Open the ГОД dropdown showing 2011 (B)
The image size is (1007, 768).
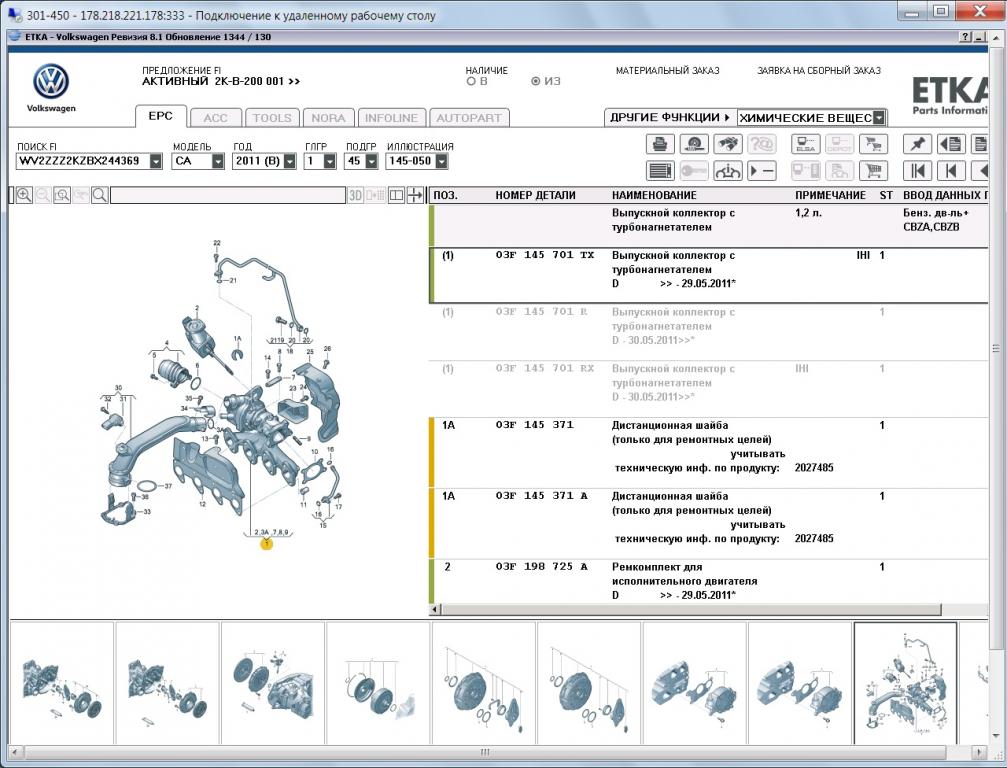[290, 161]
